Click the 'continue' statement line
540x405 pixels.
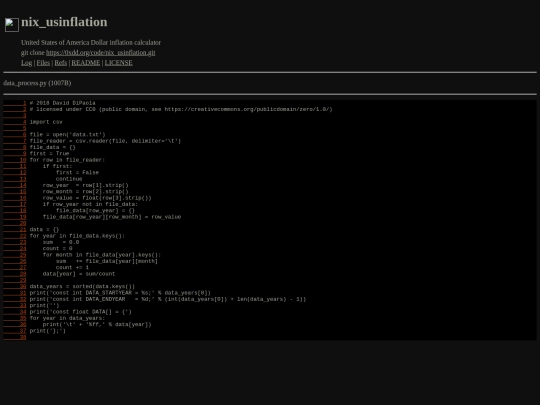(69, 179)
